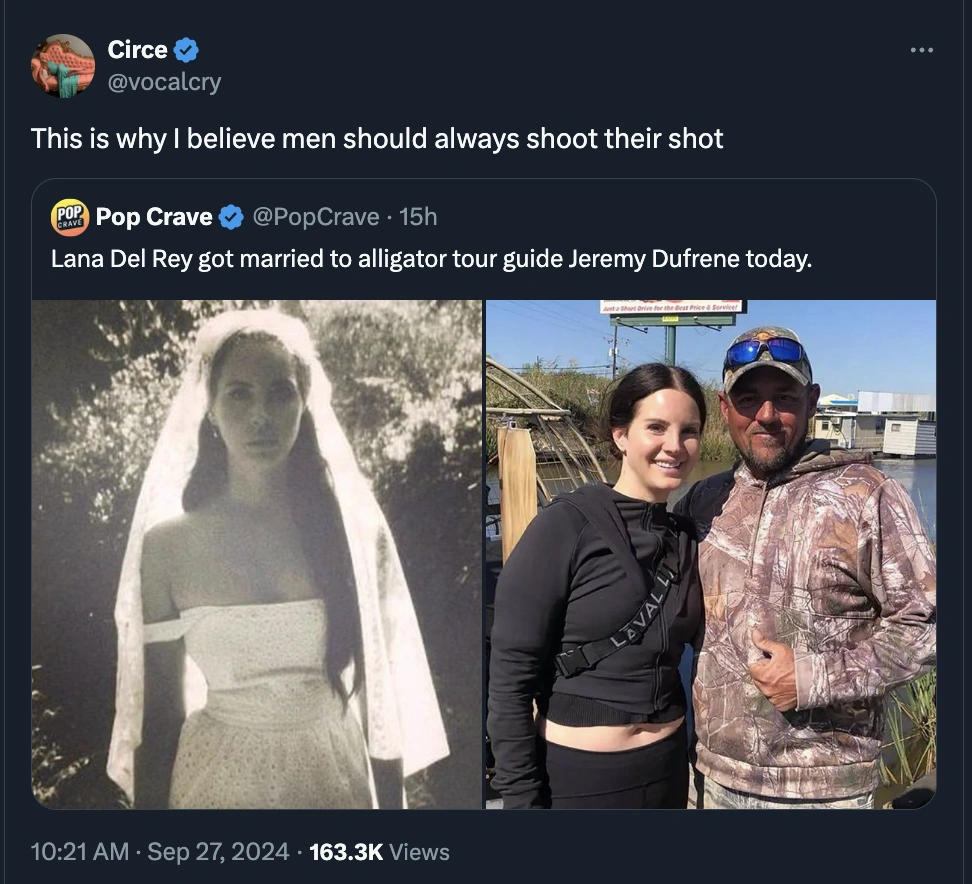Open the Circe display name link
The image size is (972, 884).
click(137, 49)
